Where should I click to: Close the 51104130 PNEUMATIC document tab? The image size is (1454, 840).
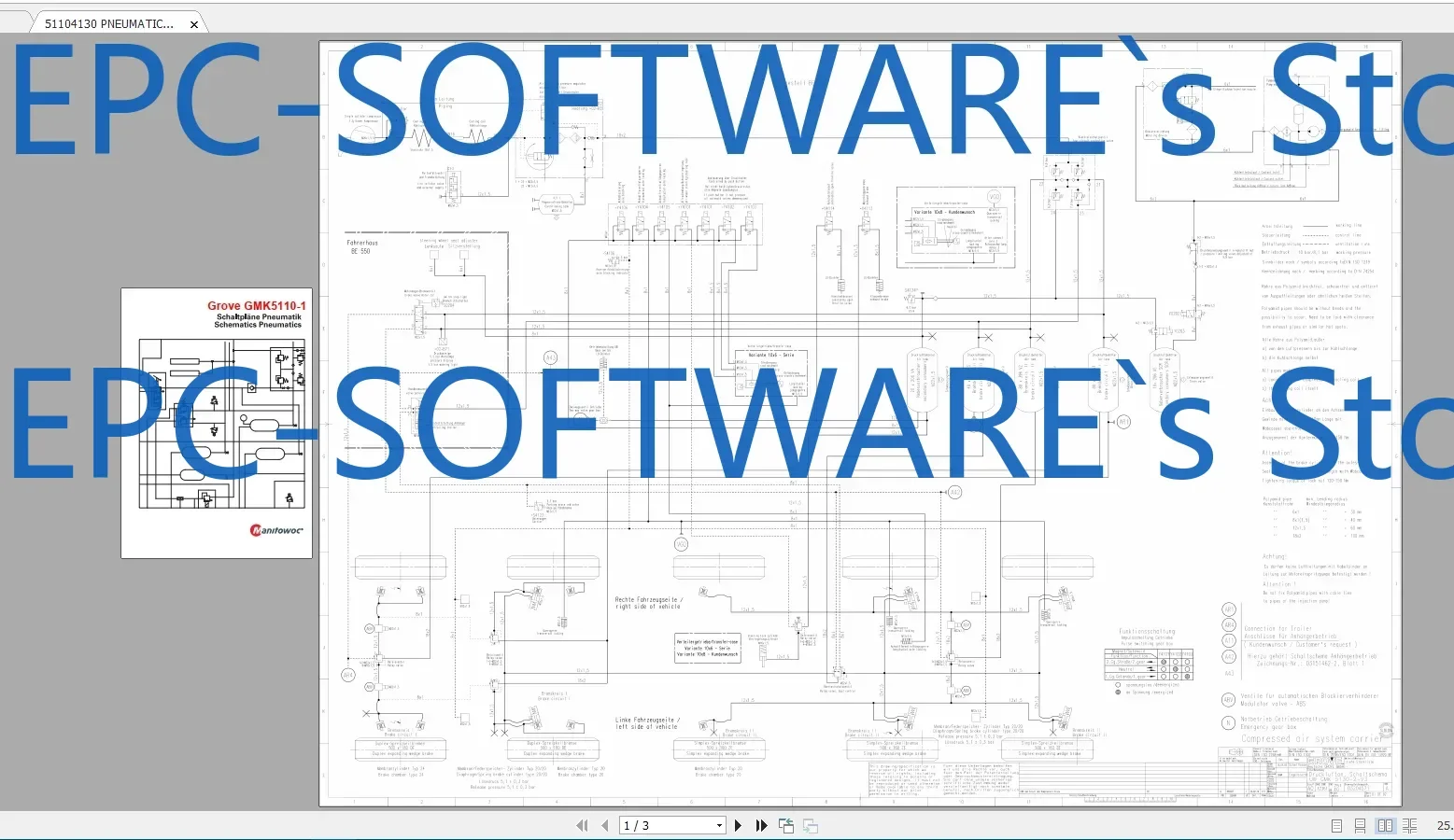click(193, 25)
